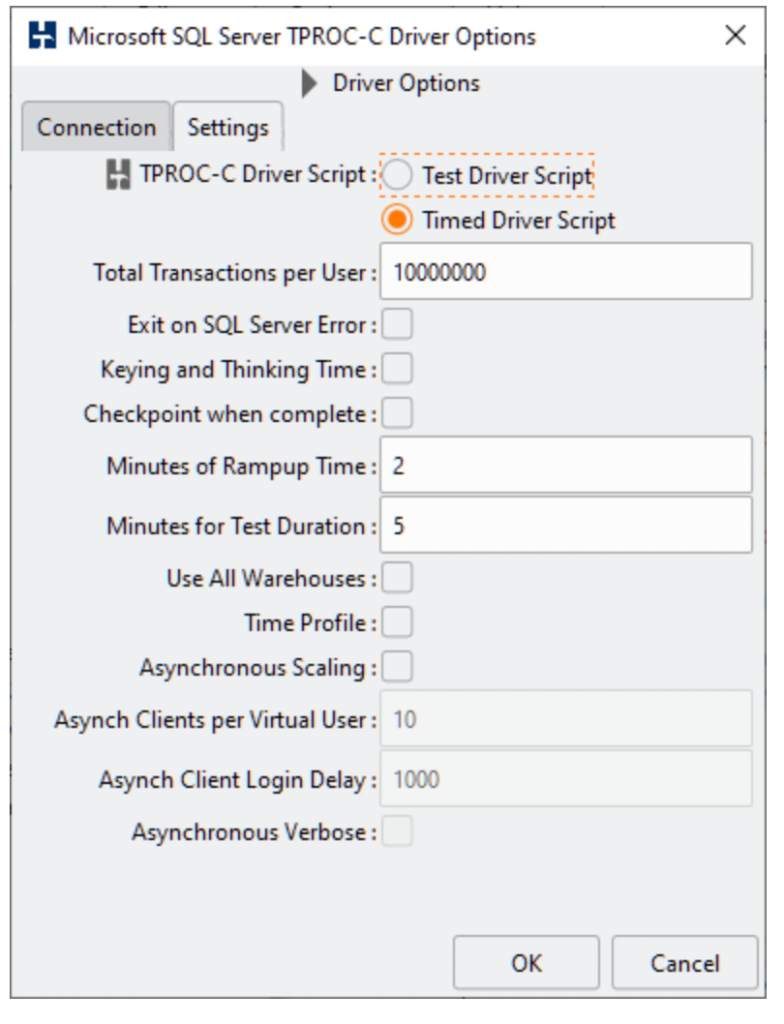The width and height of the screenshot is (784, 1024).
Task: Click the HammerDB icon in title bar
Action: [x=42, y=37]
